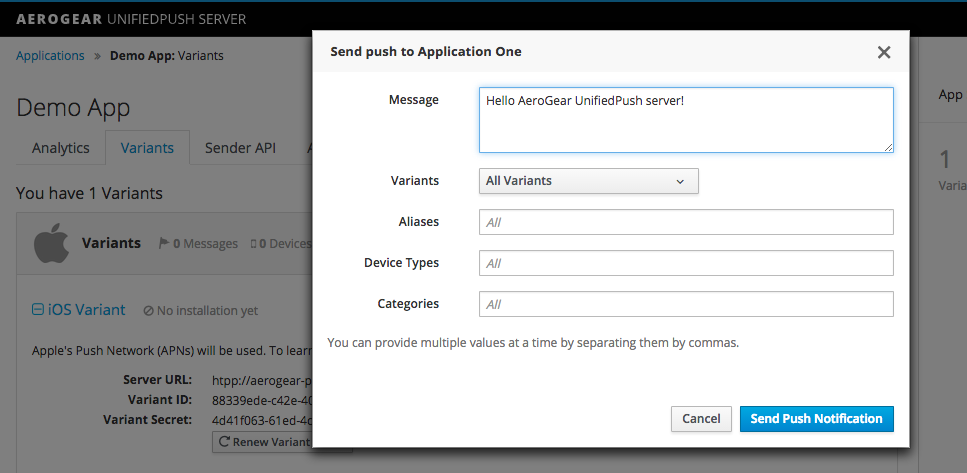Switch to the Analytics tab
This screenshot has width=967, height=473.
click(x=61, y=148)
